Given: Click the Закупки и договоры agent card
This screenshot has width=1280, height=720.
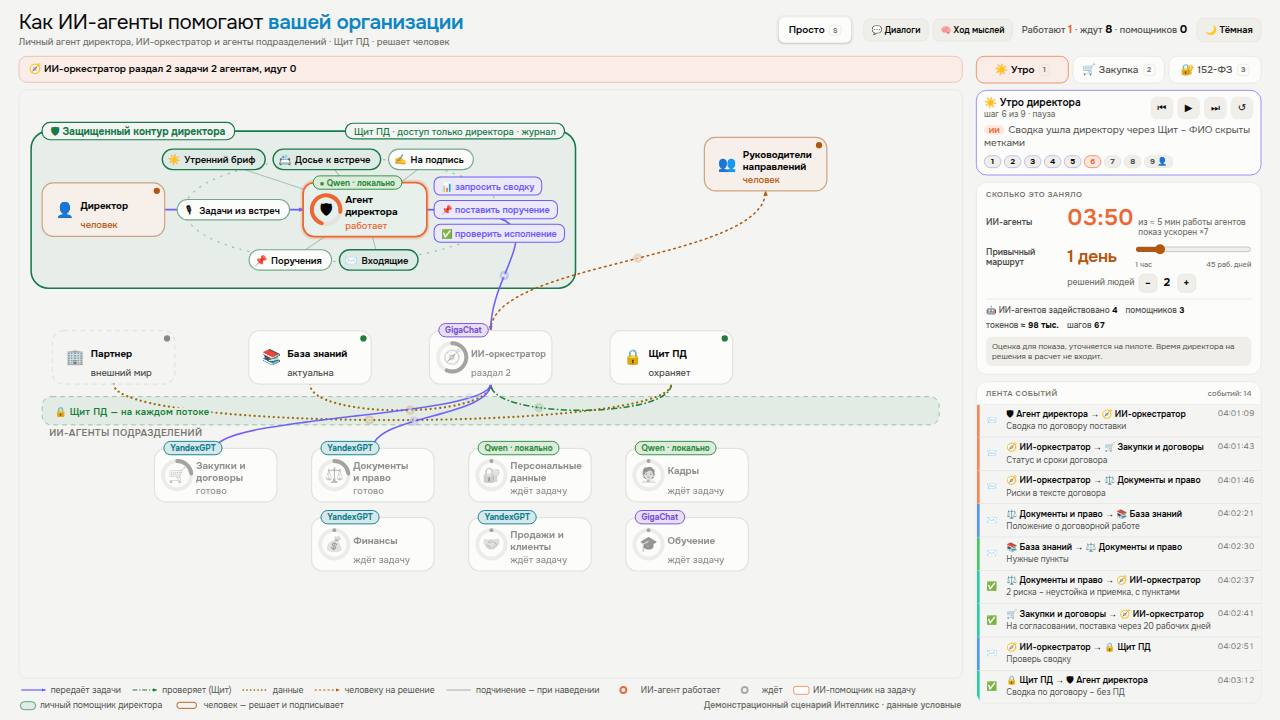Looking at the screenshot, I should 216,475.
